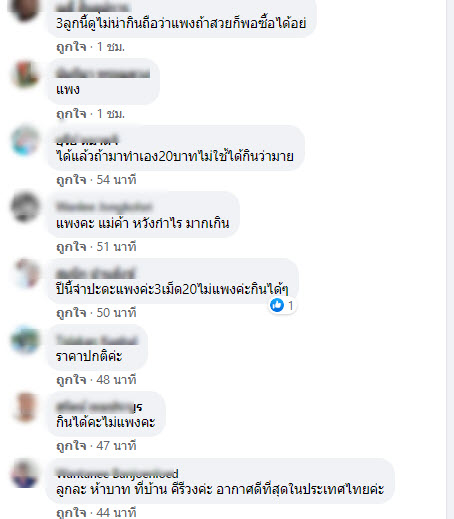Open avatar beside 'แพงคะ แม่ค้า หวังกำไร มากเกิน'
This screenshot has height=519, width=454.
point(25,207)
